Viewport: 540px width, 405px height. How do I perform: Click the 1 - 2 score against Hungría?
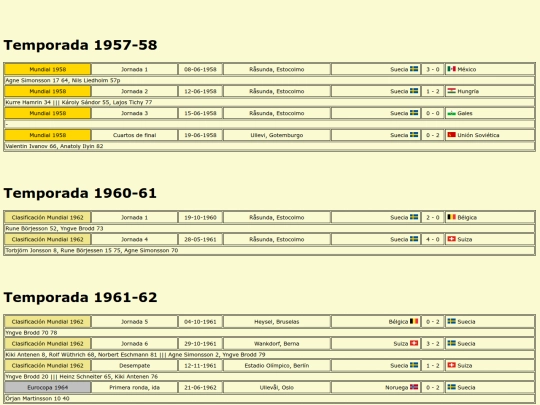[x=433, y=91]
